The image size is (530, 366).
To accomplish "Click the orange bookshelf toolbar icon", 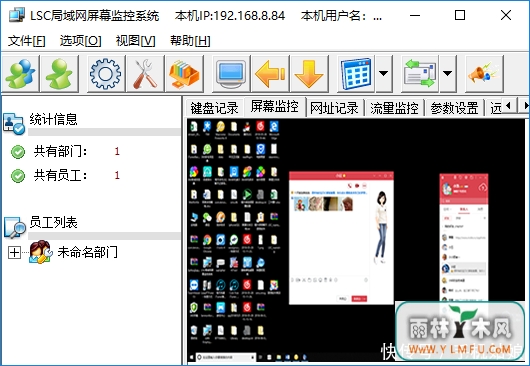I will [x=184, y=74].
